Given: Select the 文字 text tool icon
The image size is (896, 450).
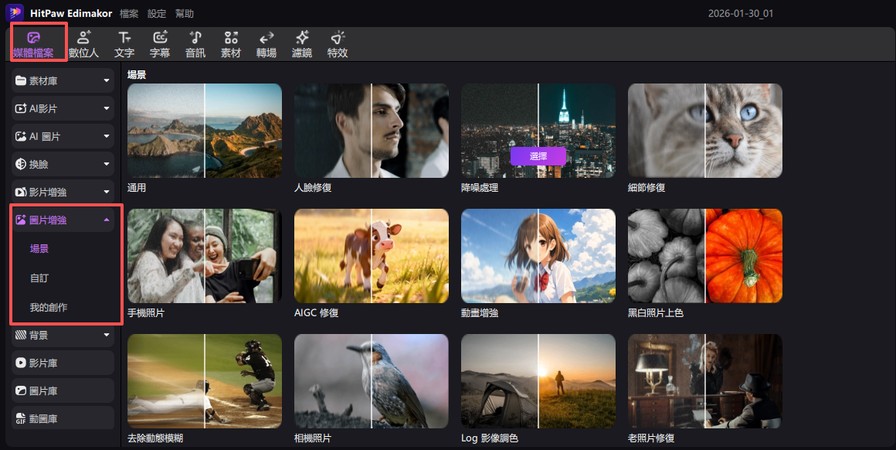Looking at the screenshot, I should click(124, 43).
